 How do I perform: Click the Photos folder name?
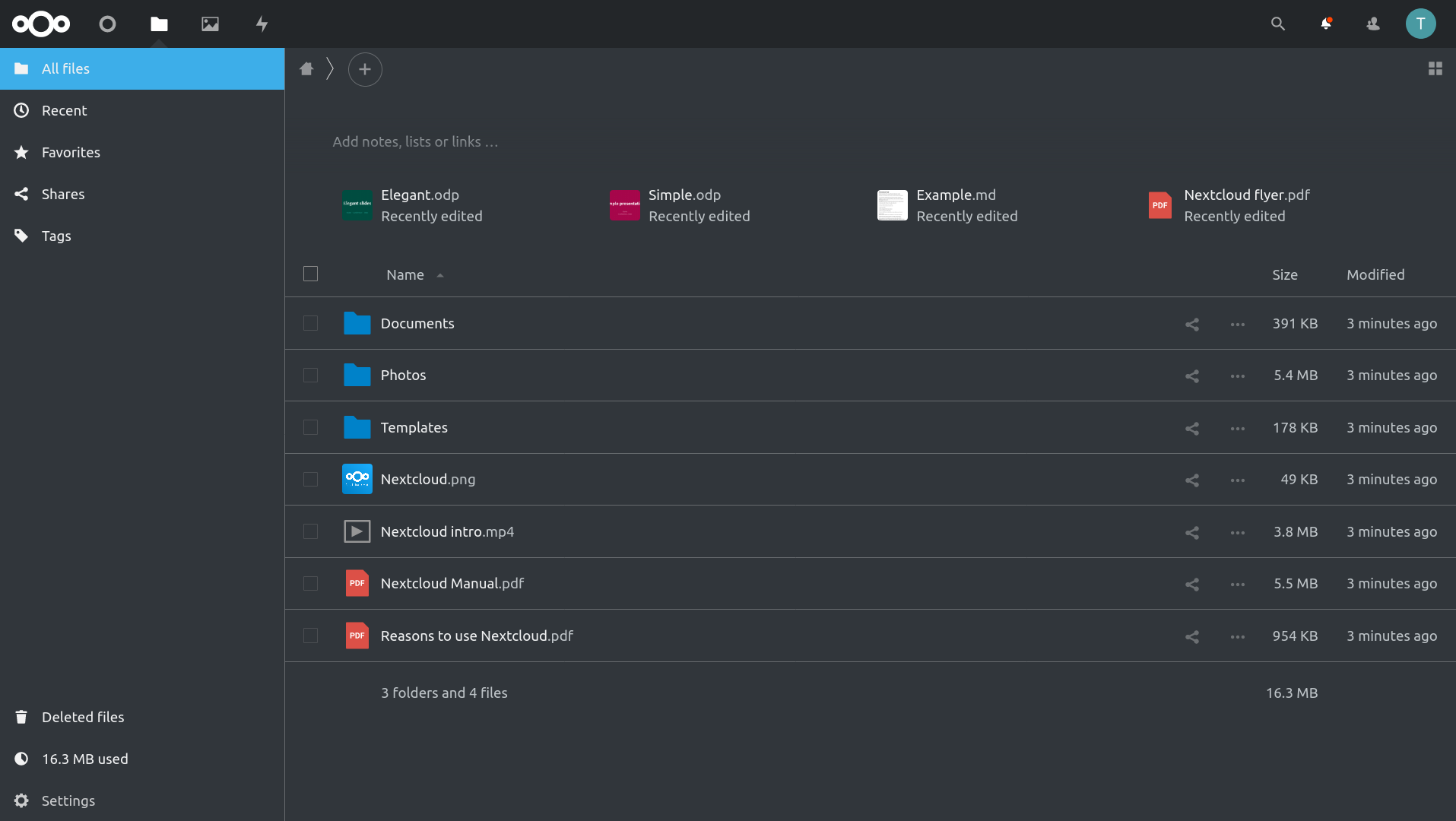click(403, 375)
